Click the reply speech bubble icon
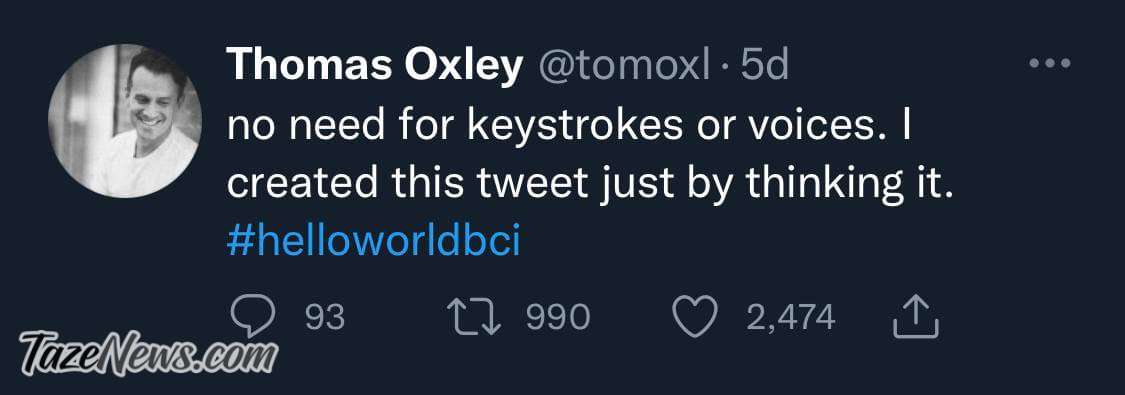1125x395 pixels. [x=253, y=318]
